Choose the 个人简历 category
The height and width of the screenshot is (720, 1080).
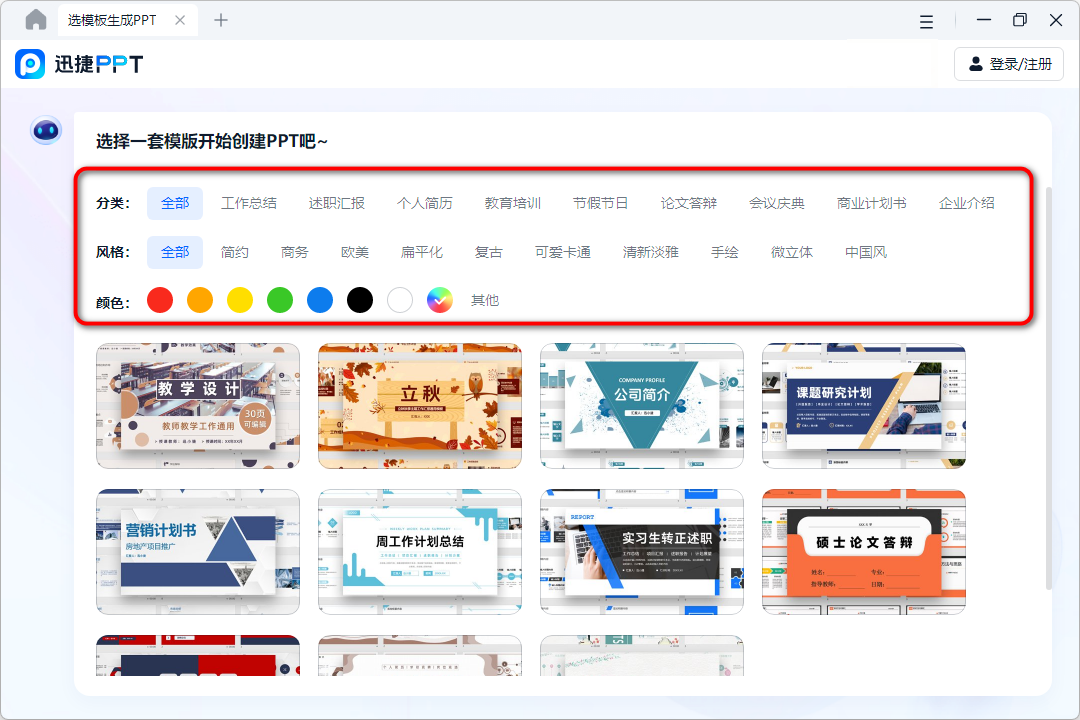(425, 203)
